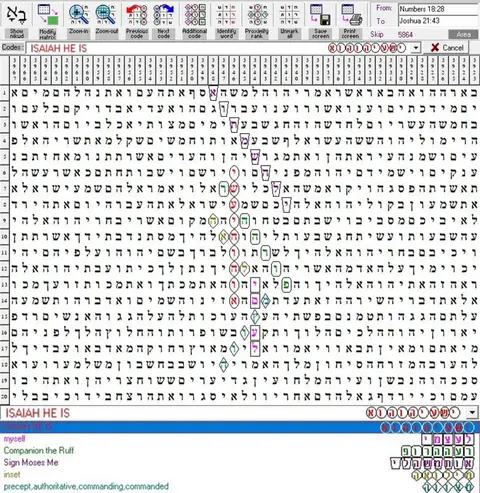The image size is (480, 493).
Task: Click the Unmark all icon
Action: [x=289, y=15]
